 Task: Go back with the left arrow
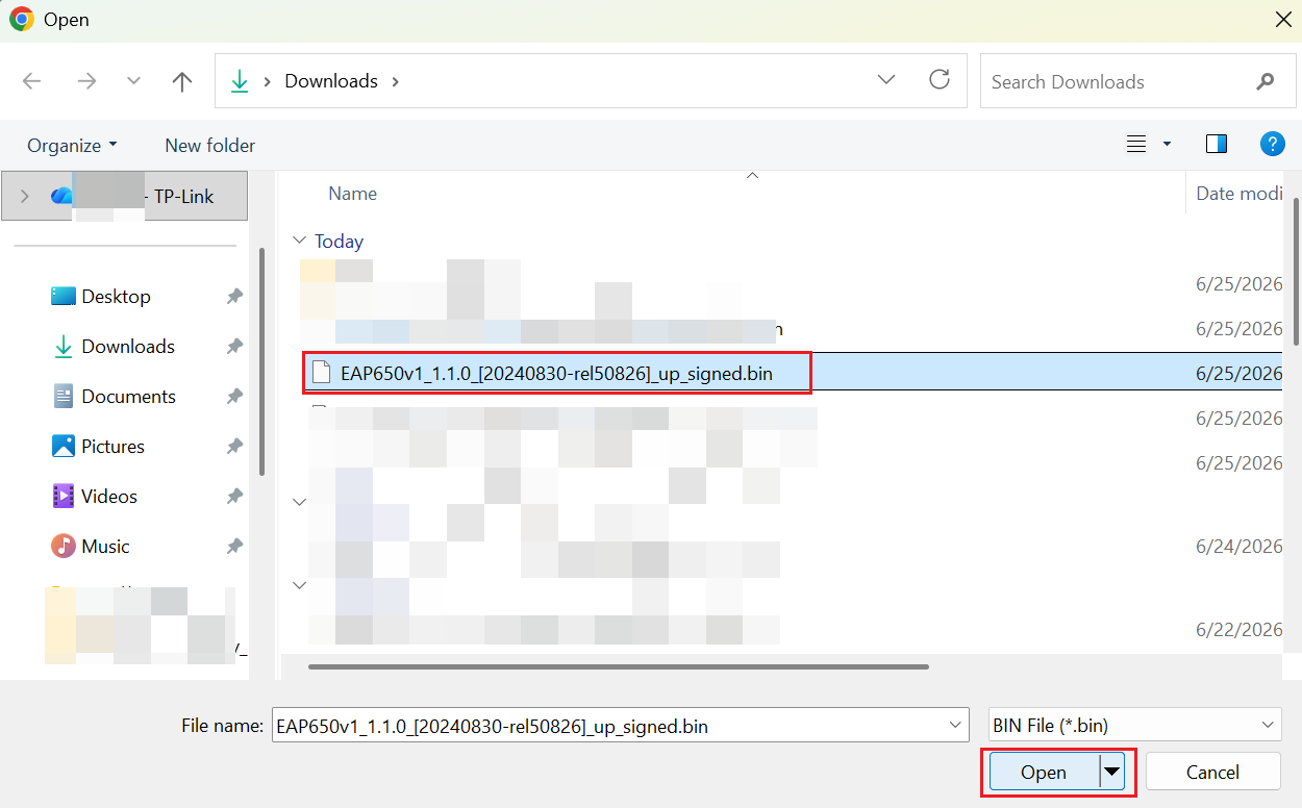(x=32, y=81)
